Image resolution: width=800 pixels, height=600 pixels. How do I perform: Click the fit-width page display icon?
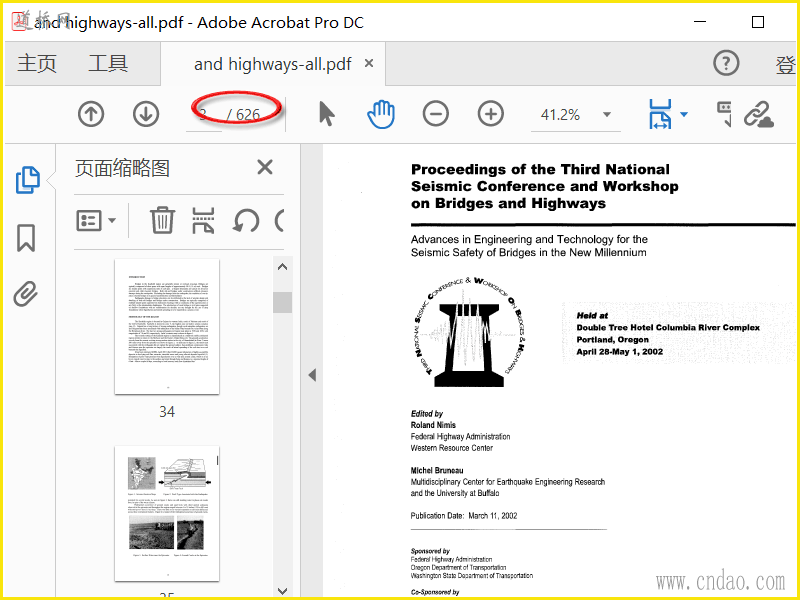click(660, 114)
